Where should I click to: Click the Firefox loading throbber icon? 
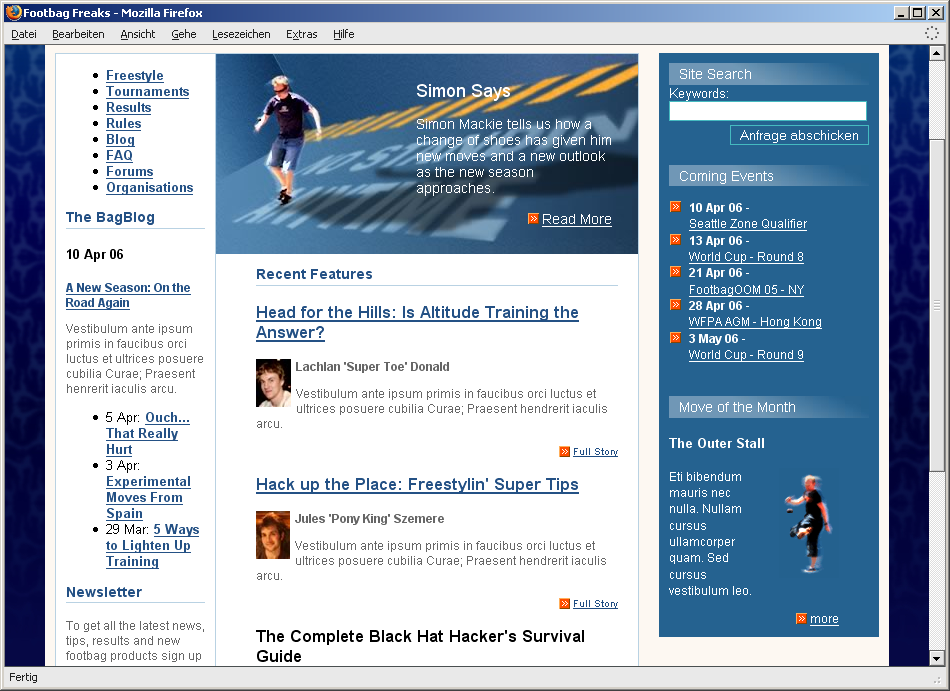pyautogui.click(x=932, y=33)
